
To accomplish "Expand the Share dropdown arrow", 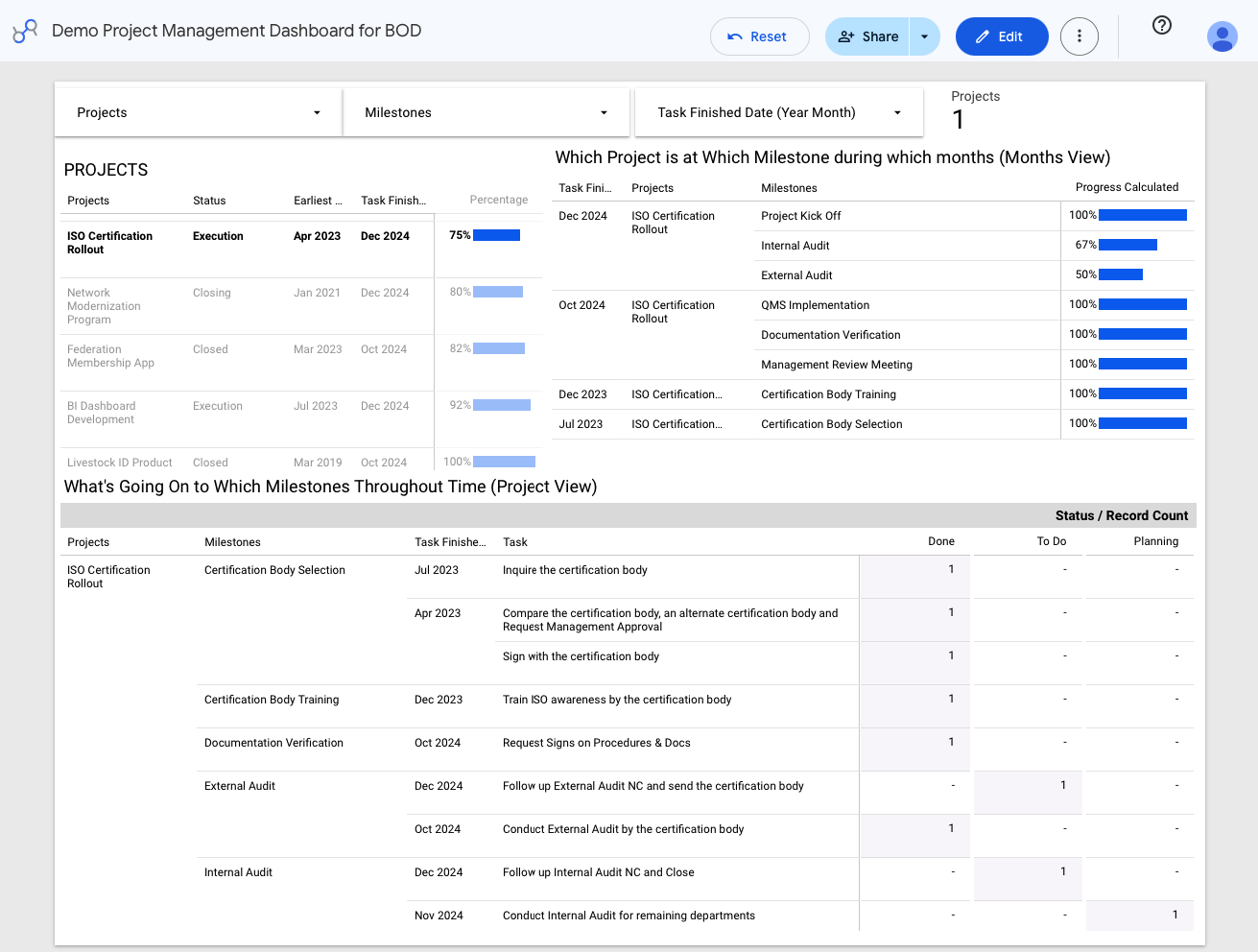I will point(924,36).
